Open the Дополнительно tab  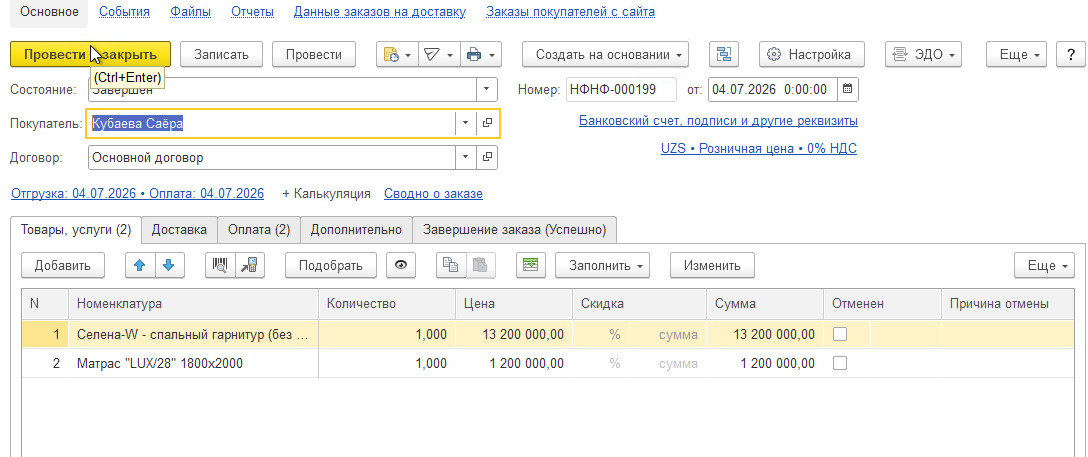coord(356,230)
